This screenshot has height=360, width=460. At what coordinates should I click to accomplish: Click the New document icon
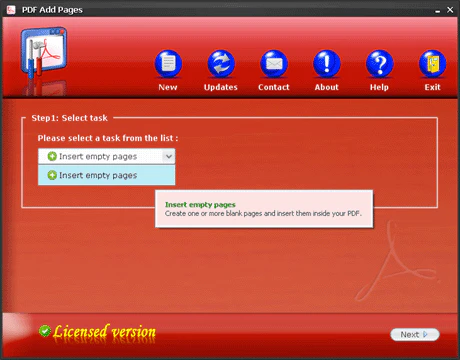coord(168,64)
